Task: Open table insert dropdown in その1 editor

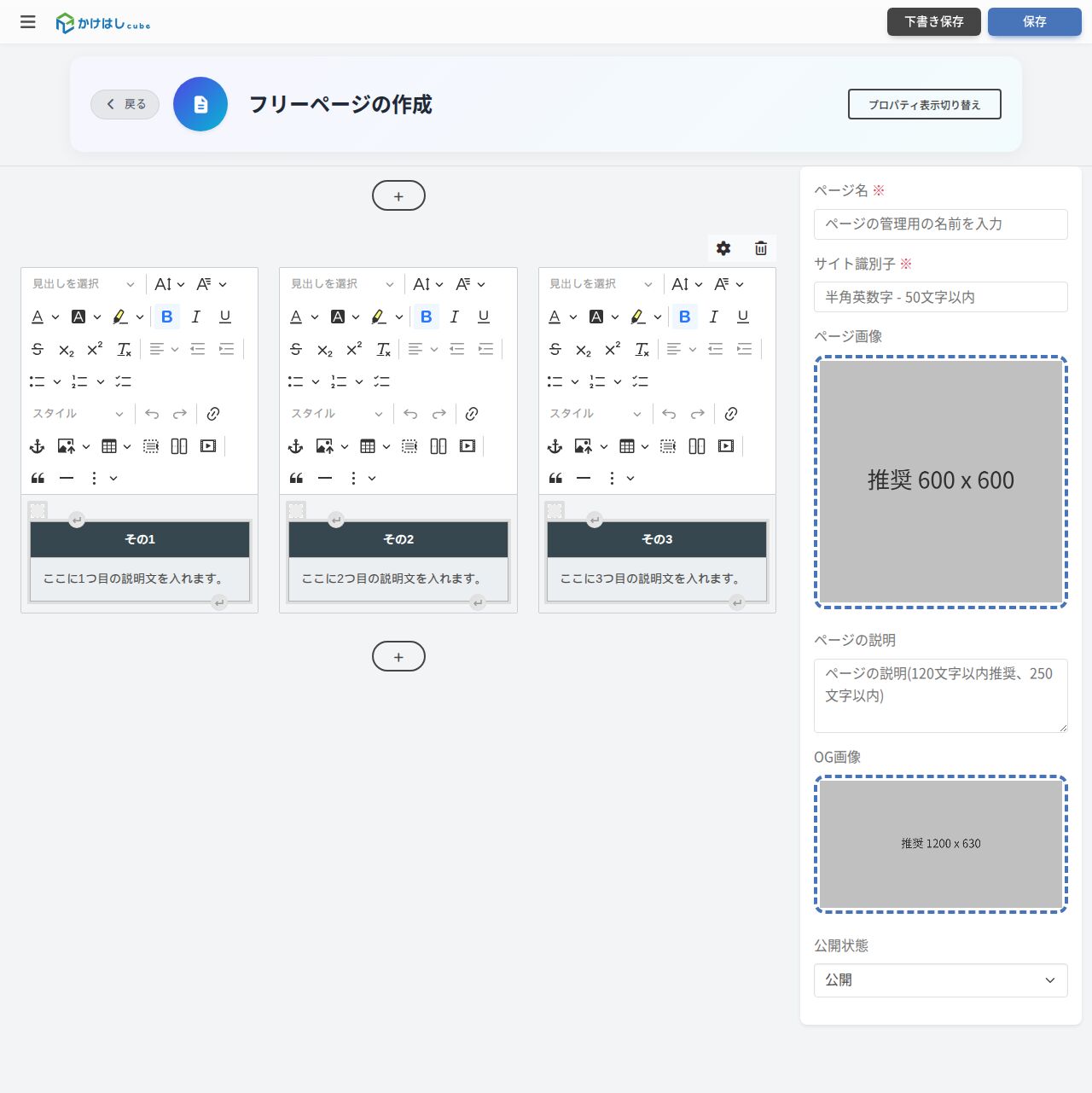Action: 116,446
